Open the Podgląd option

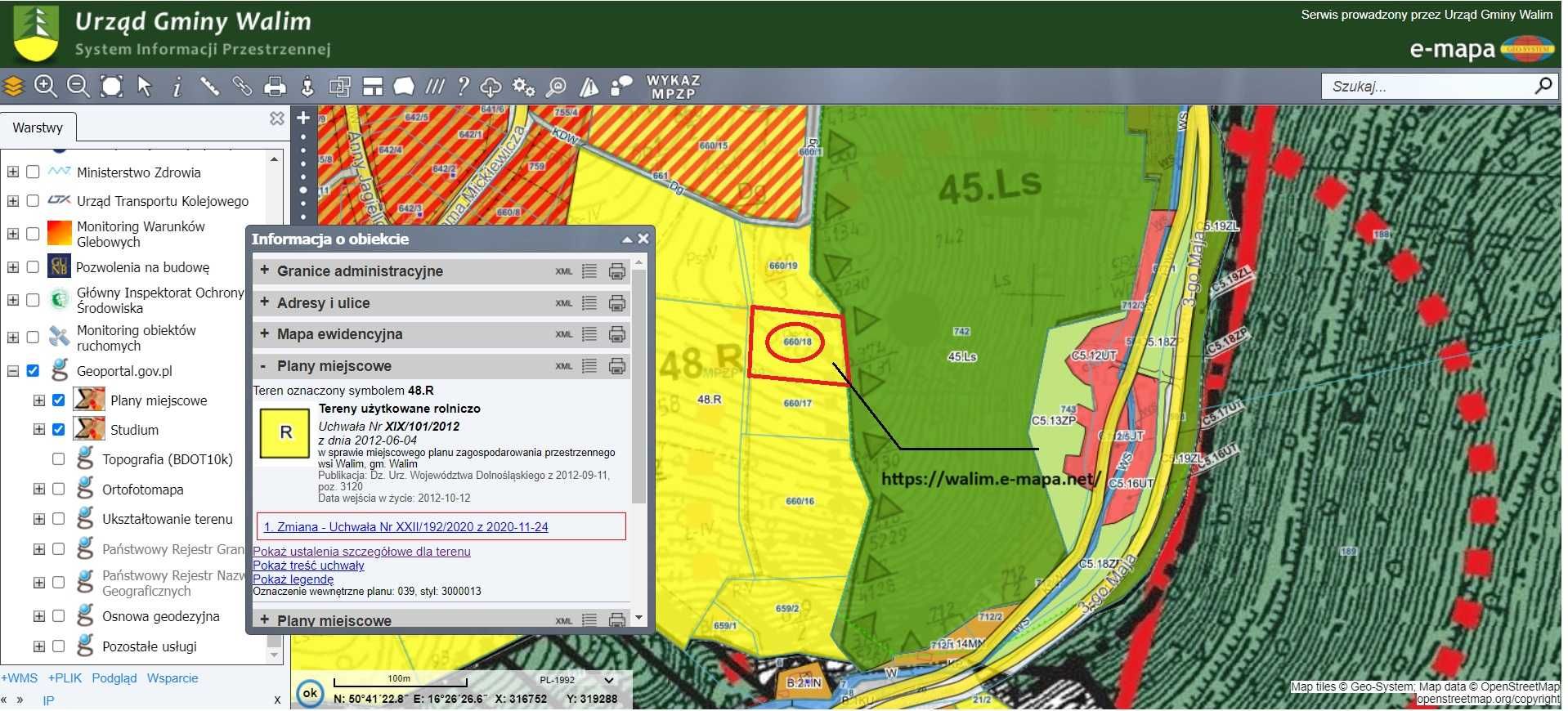tap(114, 678)
